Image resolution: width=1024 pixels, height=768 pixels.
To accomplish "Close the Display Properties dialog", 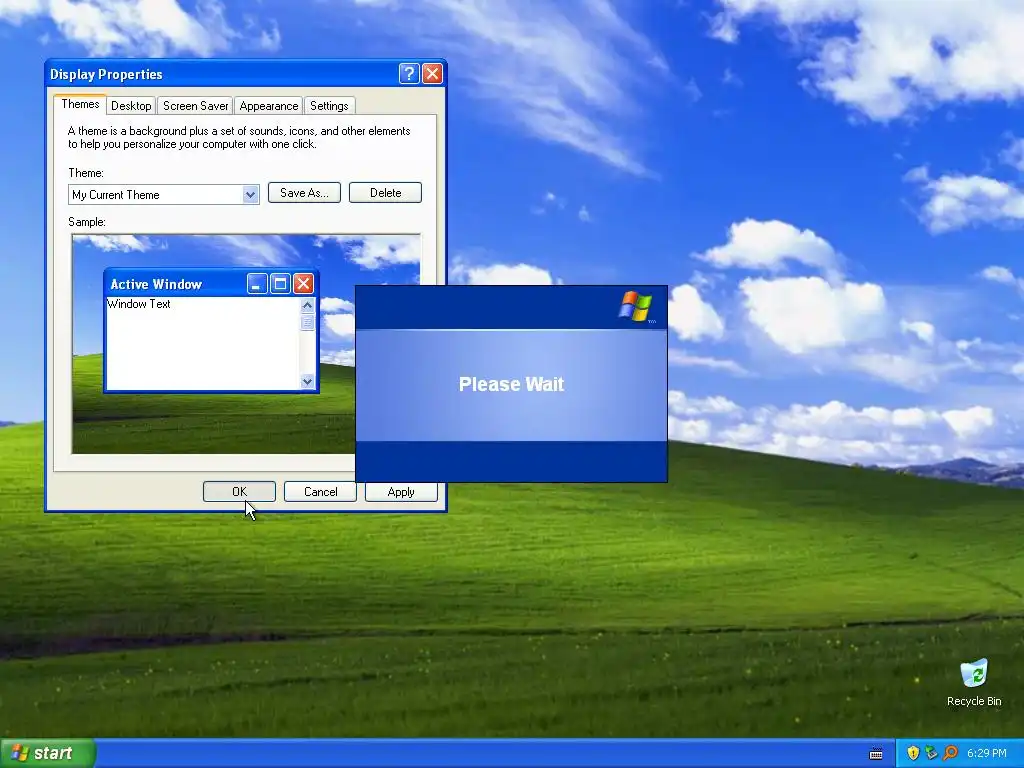I will click(x=432, y=74).
